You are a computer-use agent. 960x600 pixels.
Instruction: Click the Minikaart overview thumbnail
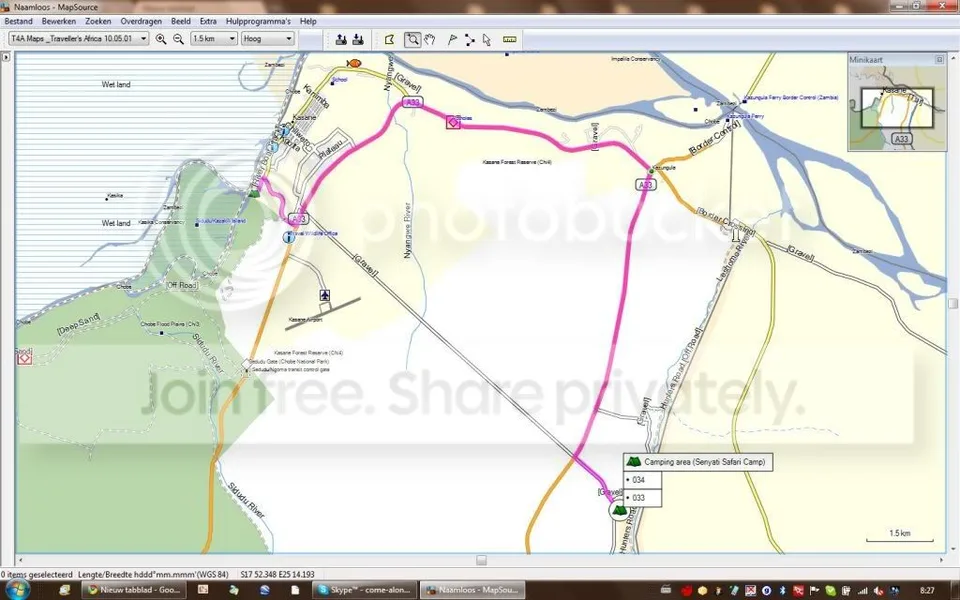[x=896, y=108]
